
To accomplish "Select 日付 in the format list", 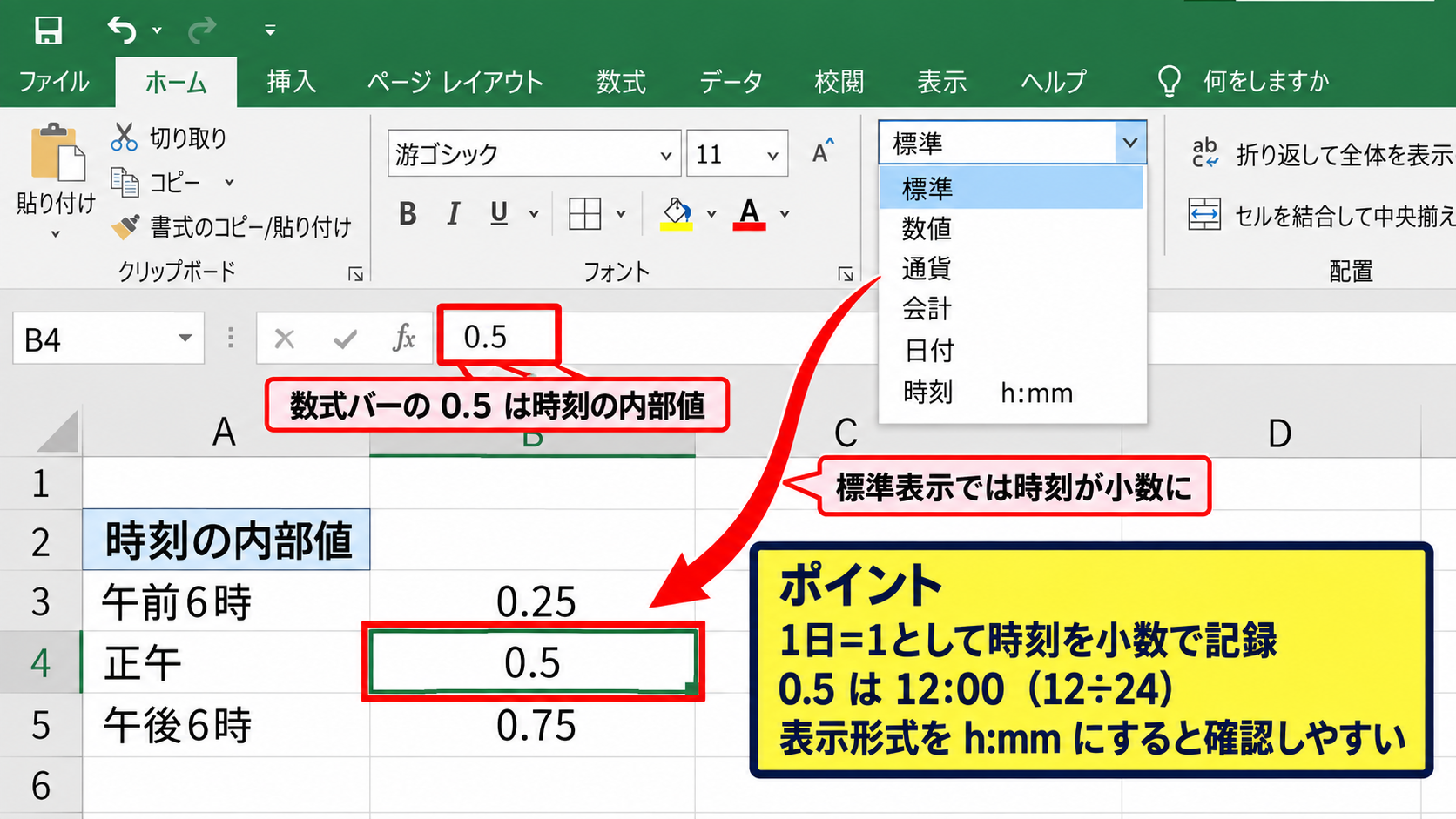I will point(1011,350).
